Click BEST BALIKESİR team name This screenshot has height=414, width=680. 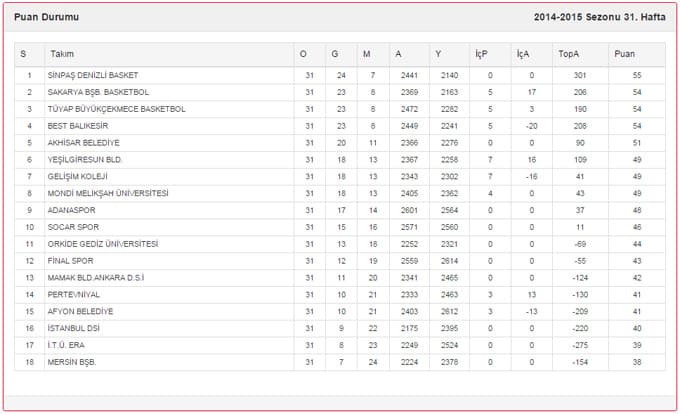coord(78,126)
